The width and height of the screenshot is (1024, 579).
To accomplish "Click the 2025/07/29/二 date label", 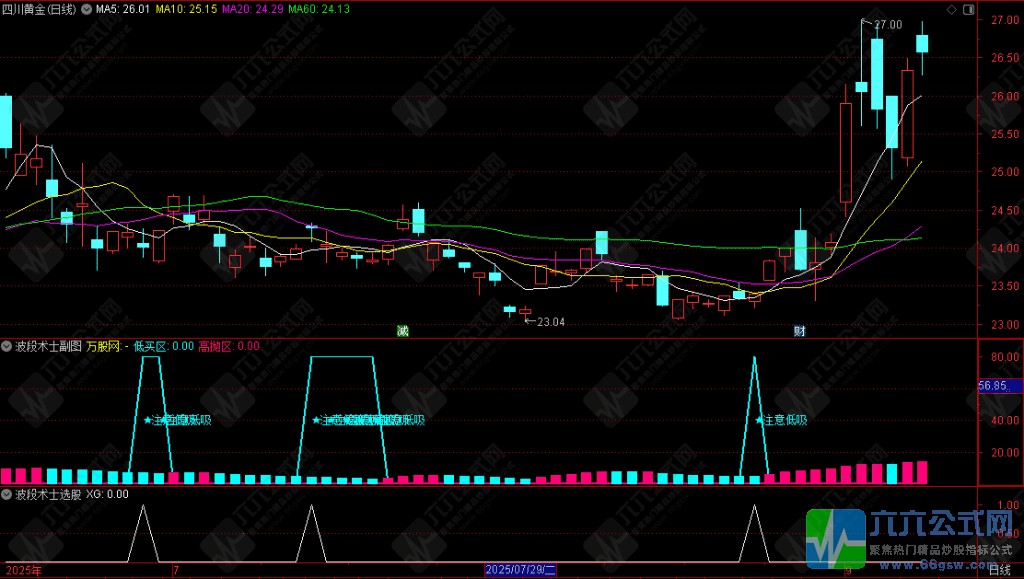I will coord(520,570).
